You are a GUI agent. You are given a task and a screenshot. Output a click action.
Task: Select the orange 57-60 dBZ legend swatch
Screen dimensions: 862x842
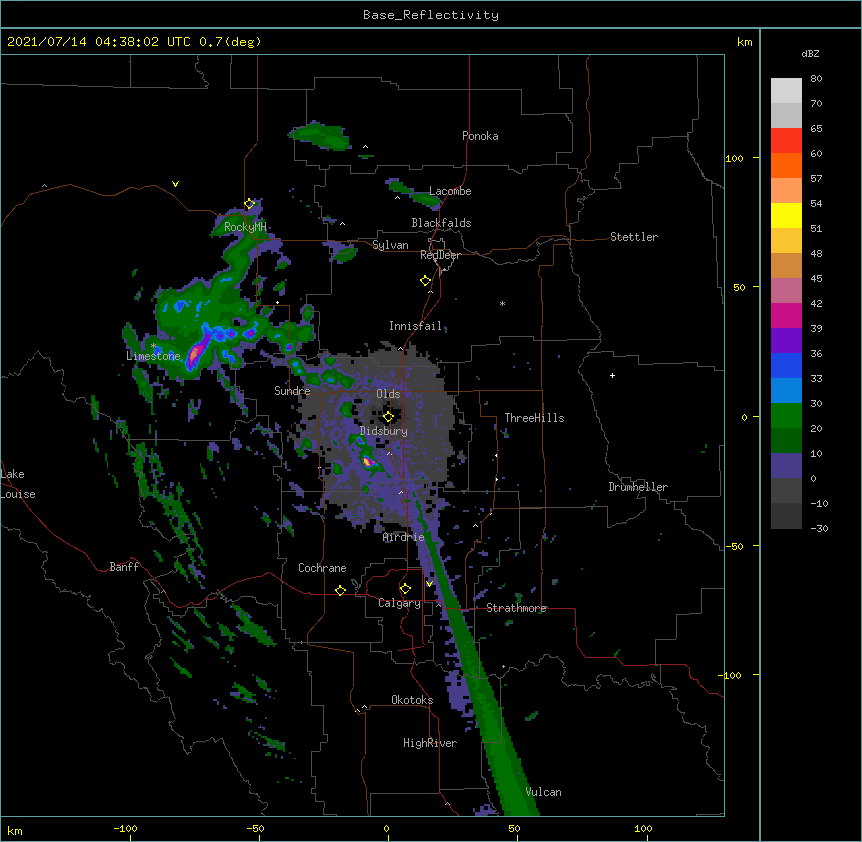coord(786,165)
